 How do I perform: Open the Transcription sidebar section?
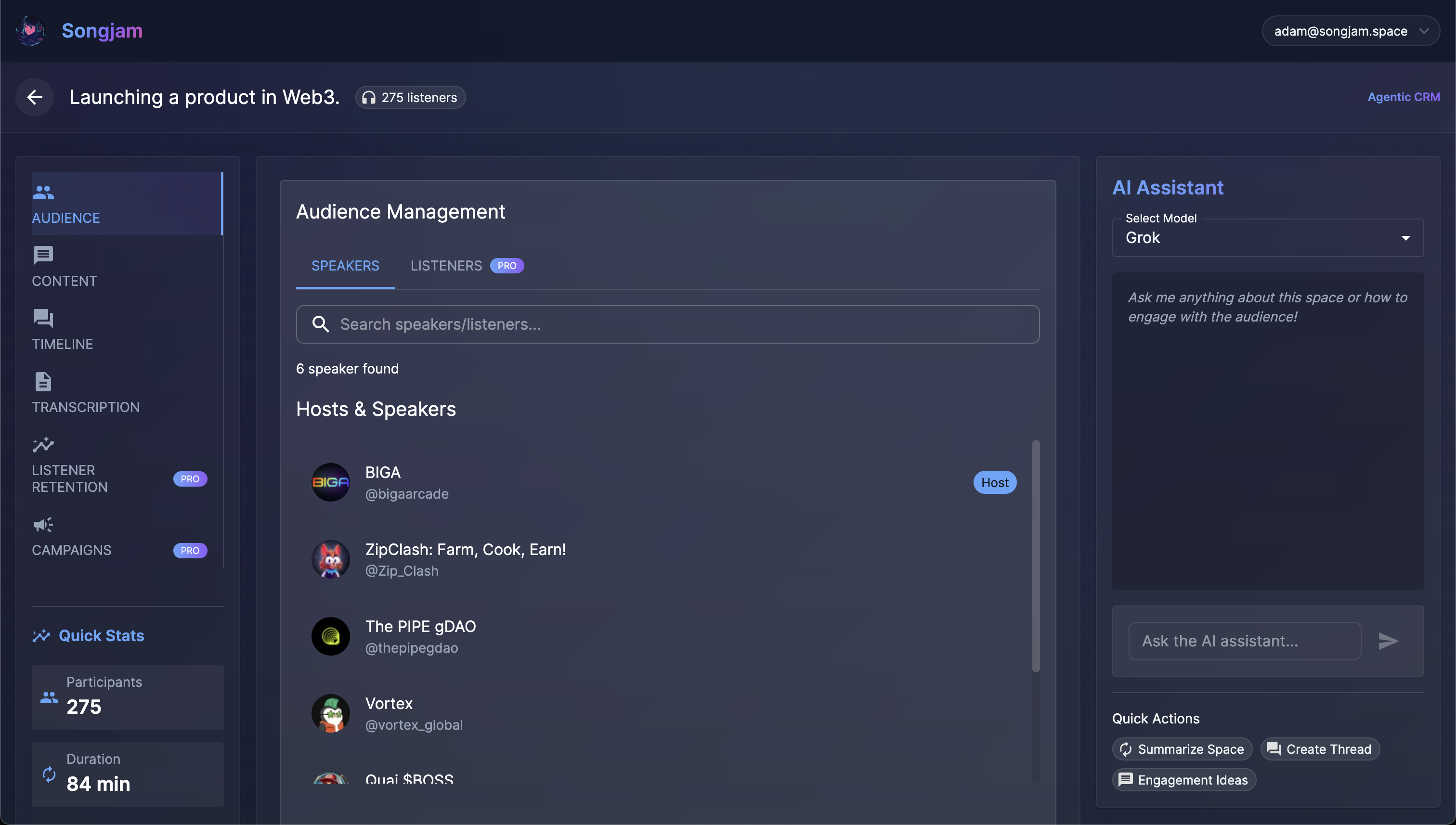(x=85, y=393)
